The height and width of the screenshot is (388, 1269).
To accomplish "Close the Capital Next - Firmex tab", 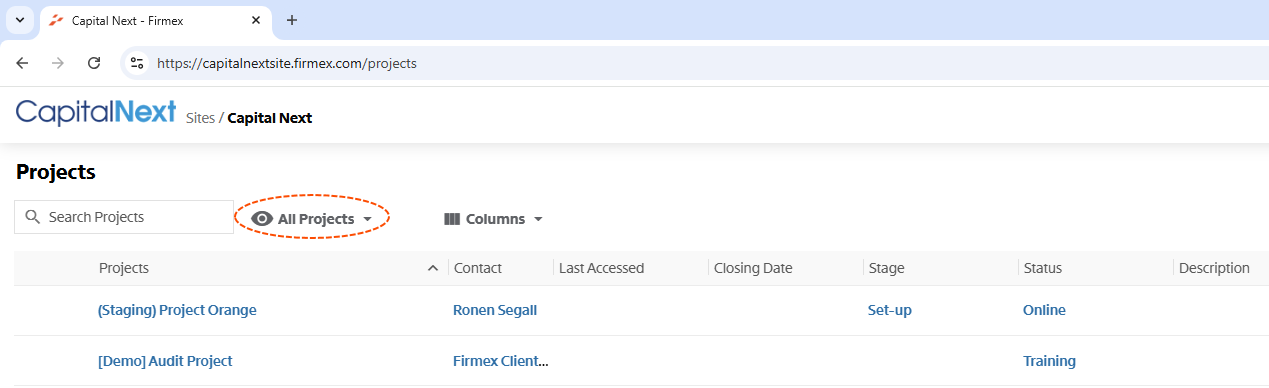I will pos(256,20).
